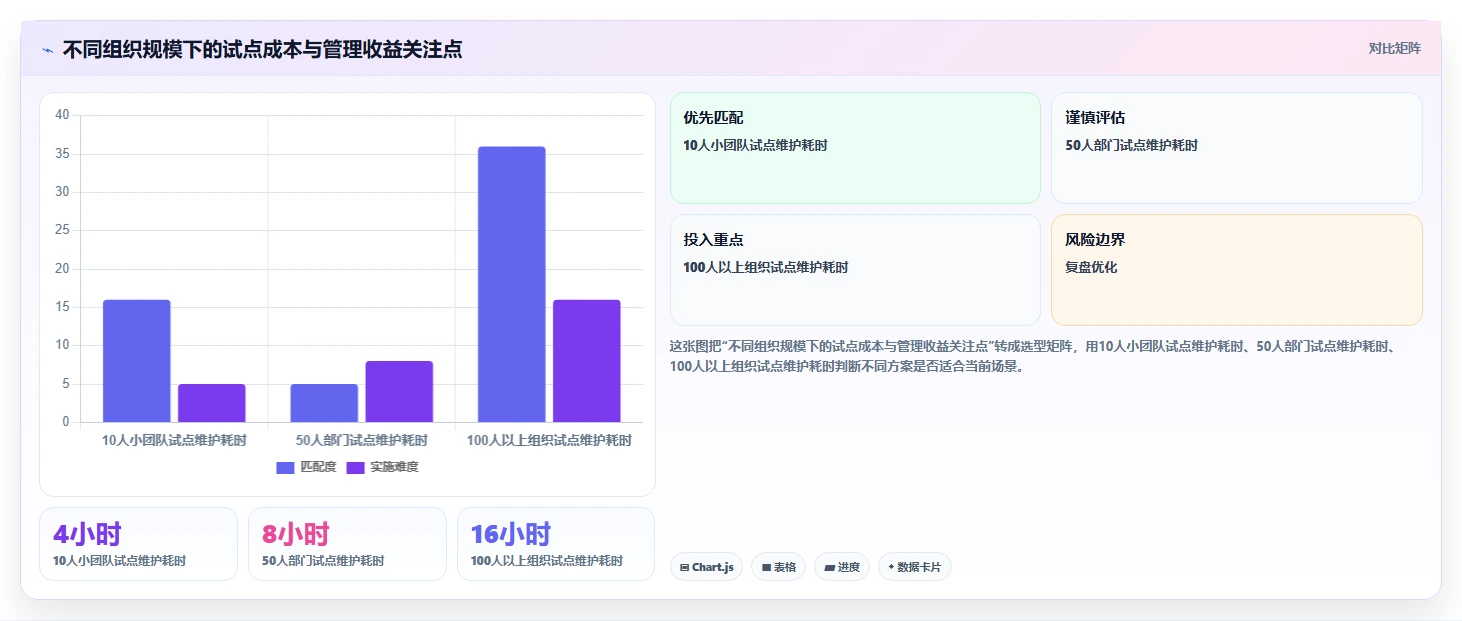Click the 表格 tag chip

[x=778, y=567]
